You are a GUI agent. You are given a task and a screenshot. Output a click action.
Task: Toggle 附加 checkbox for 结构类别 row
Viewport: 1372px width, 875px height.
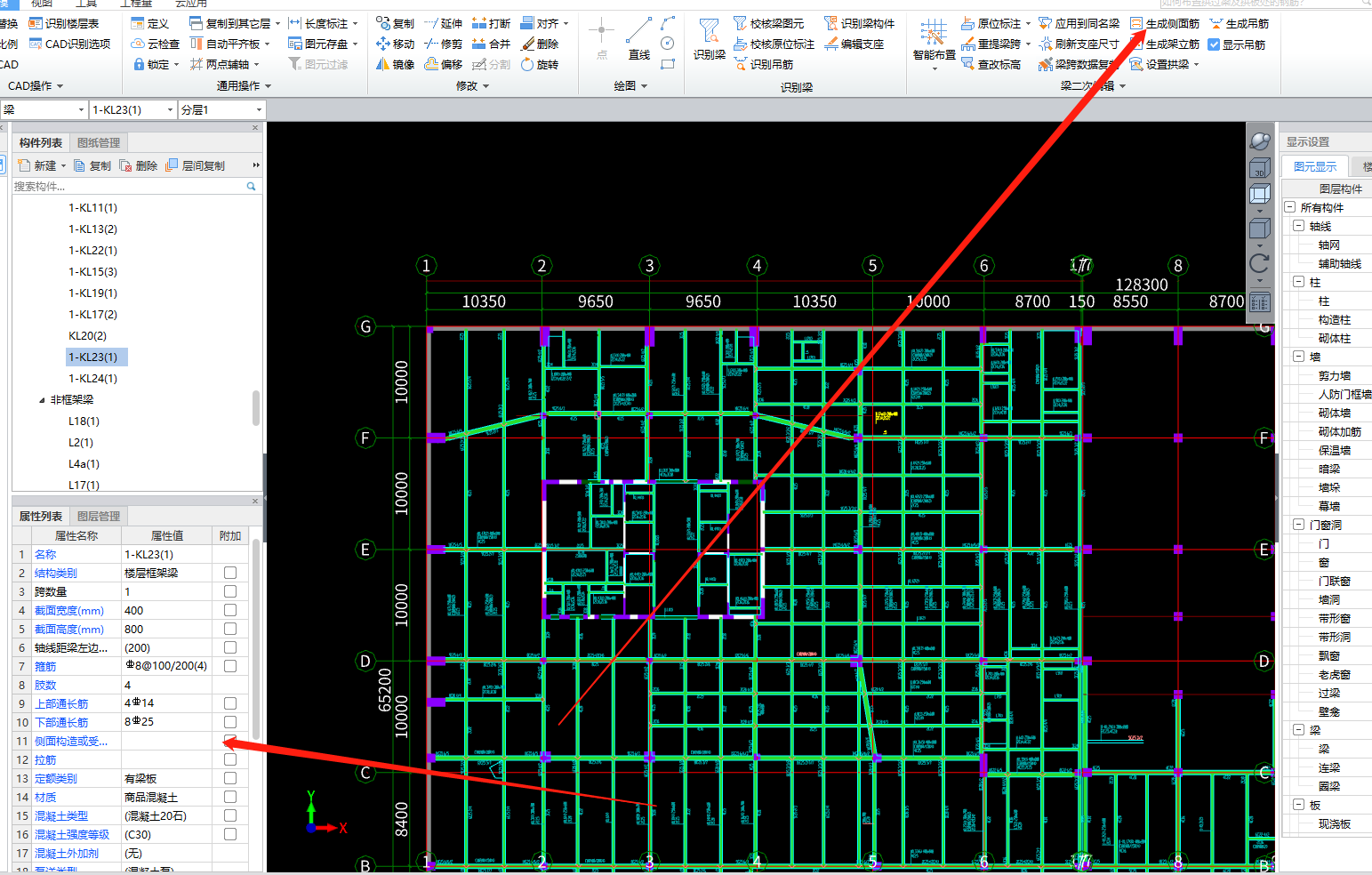tap(230, 573)
